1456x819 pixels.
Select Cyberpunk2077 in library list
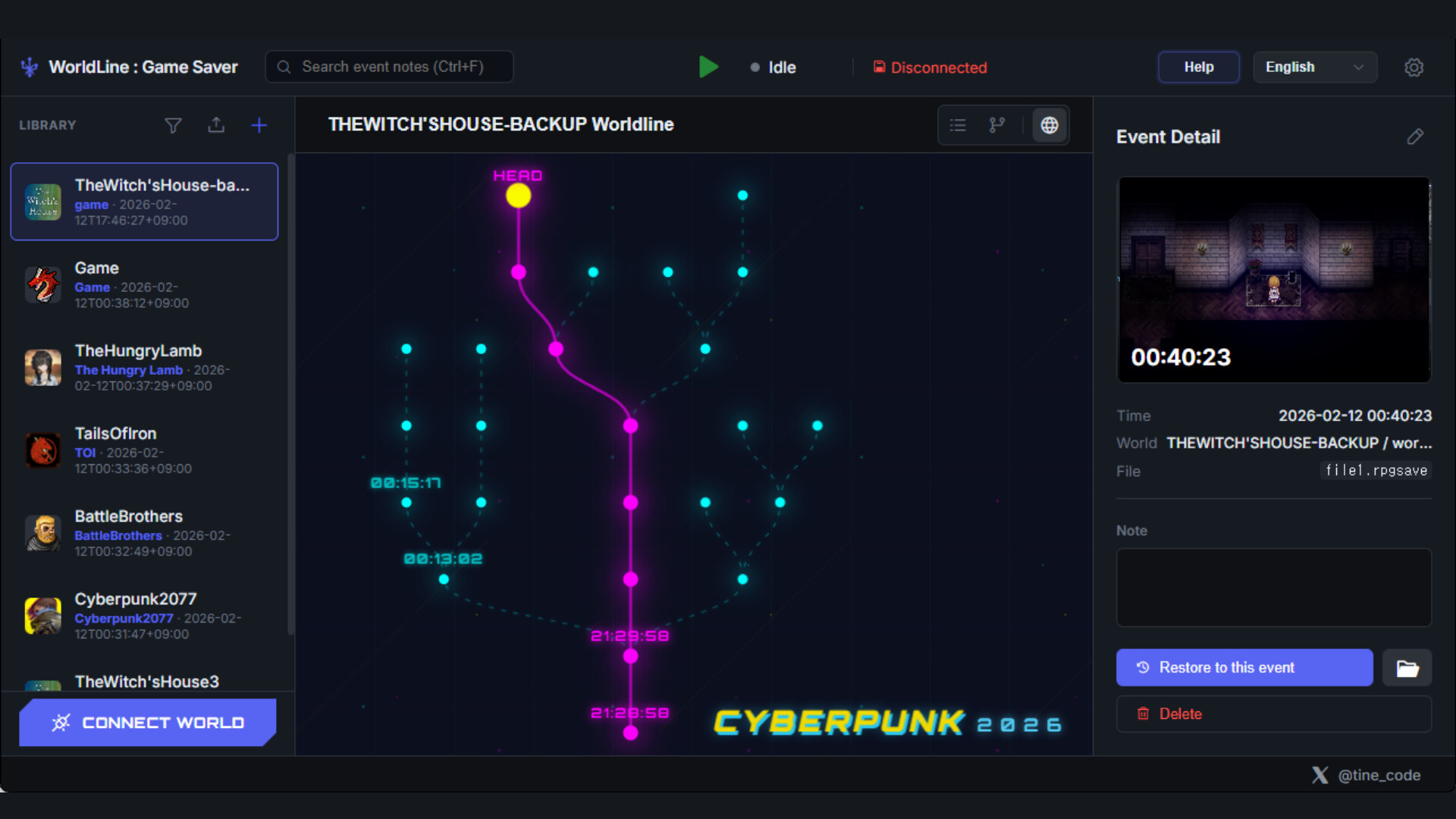[144, 615]
